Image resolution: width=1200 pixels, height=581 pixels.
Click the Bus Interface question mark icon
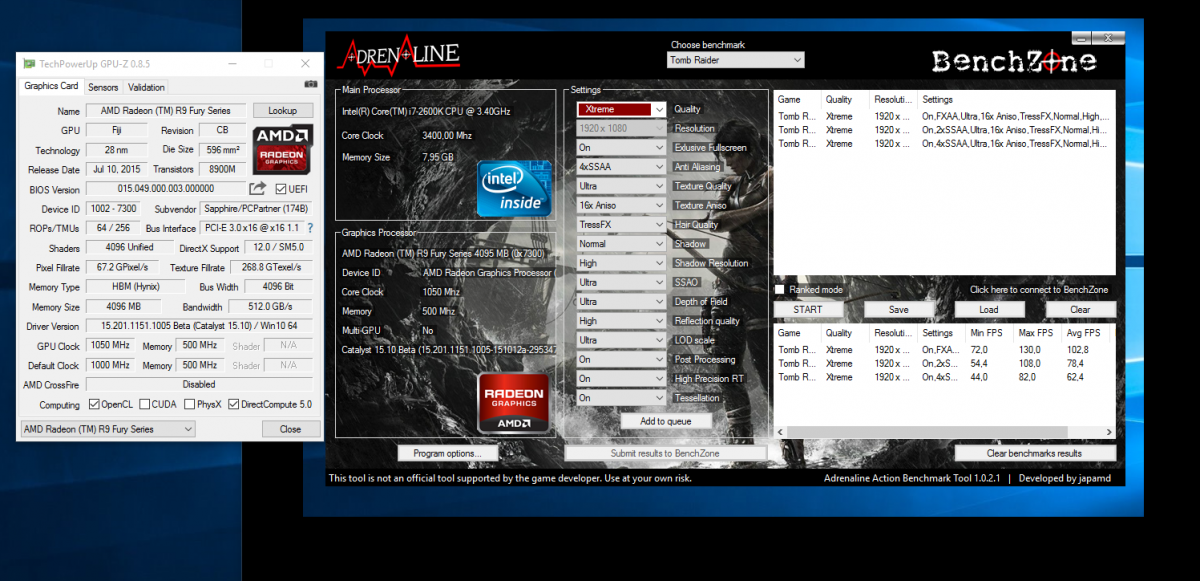[310, 228]
